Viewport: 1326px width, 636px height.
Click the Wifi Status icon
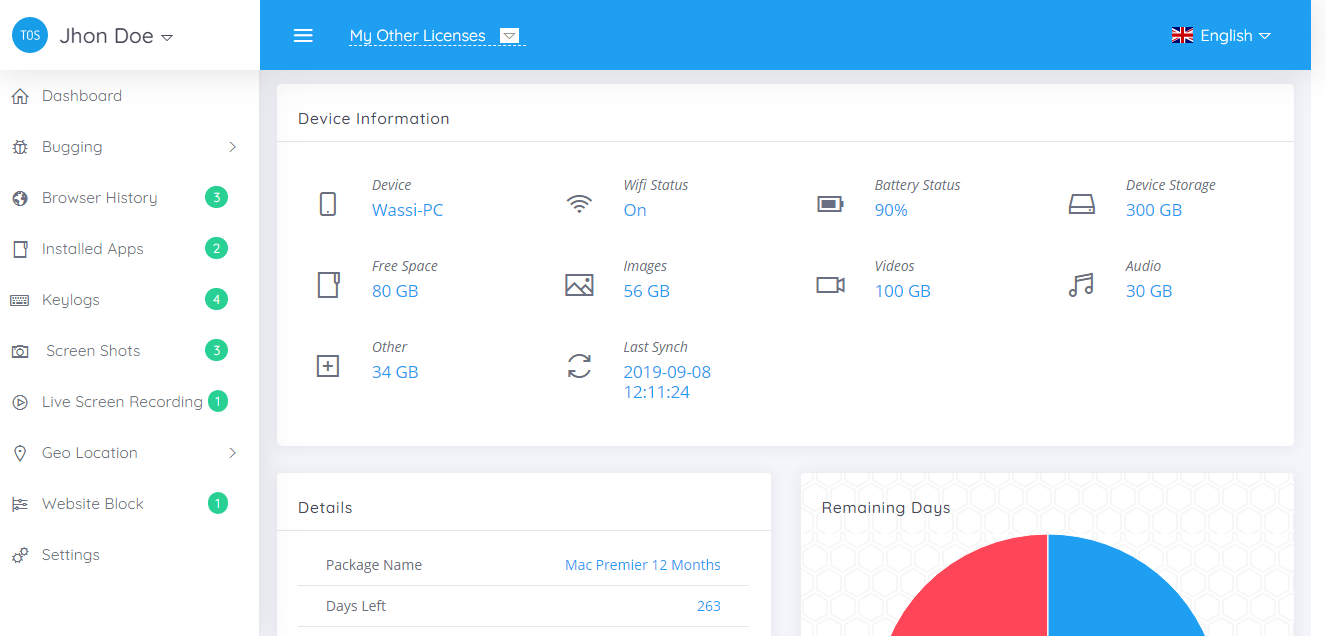pyautogui.click(x=579, y=204)
